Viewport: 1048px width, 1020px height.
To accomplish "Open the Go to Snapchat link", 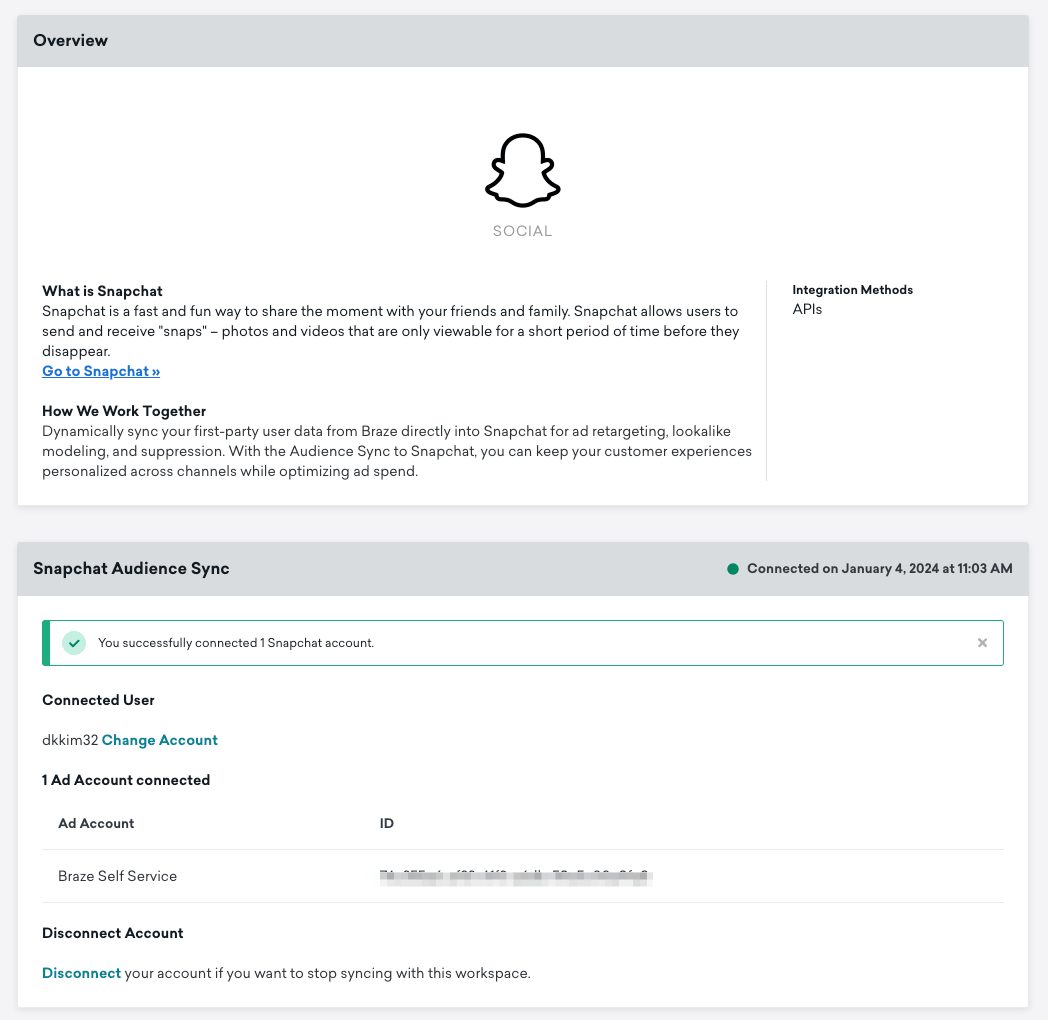I will tap(100, 371).
